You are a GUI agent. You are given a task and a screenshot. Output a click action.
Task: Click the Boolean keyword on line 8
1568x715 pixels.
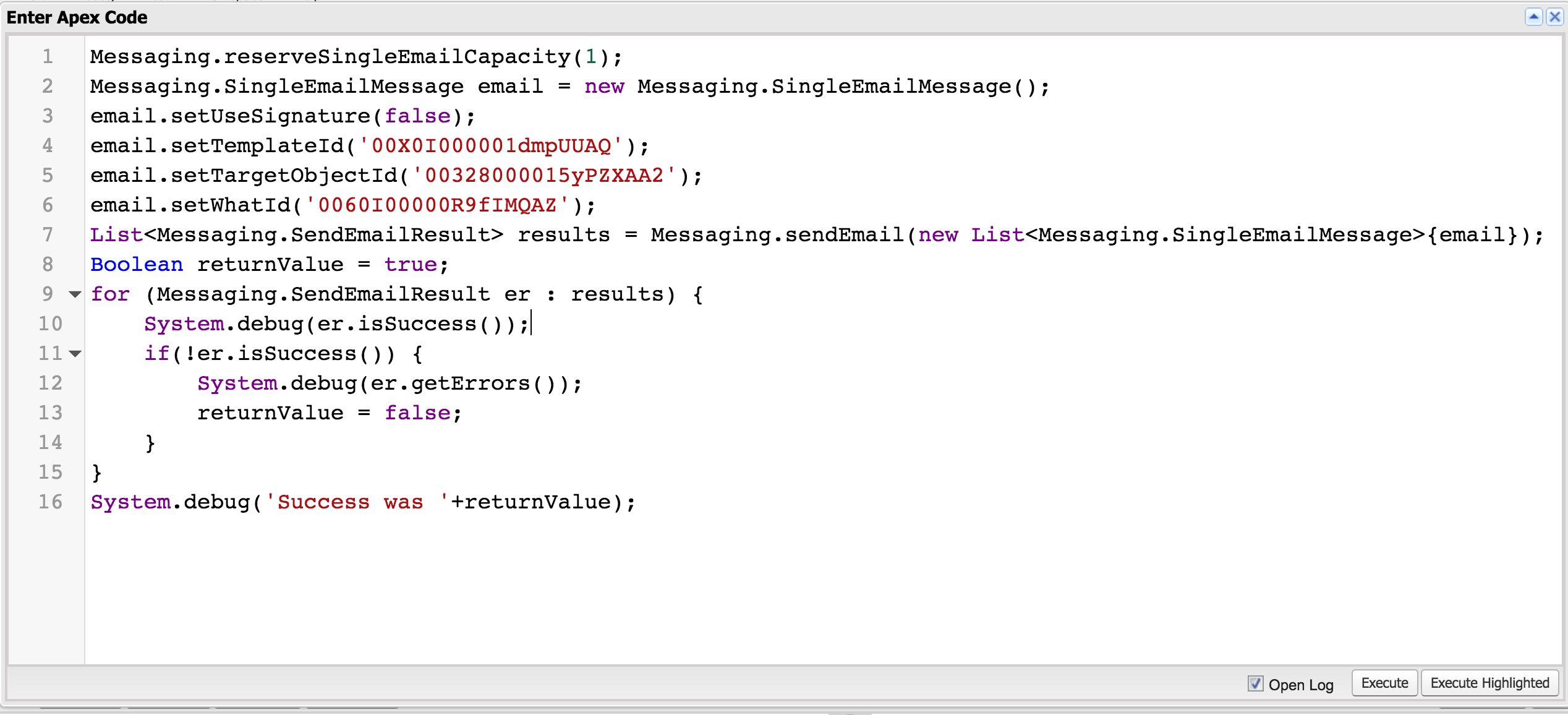click(x=137, y=265)
